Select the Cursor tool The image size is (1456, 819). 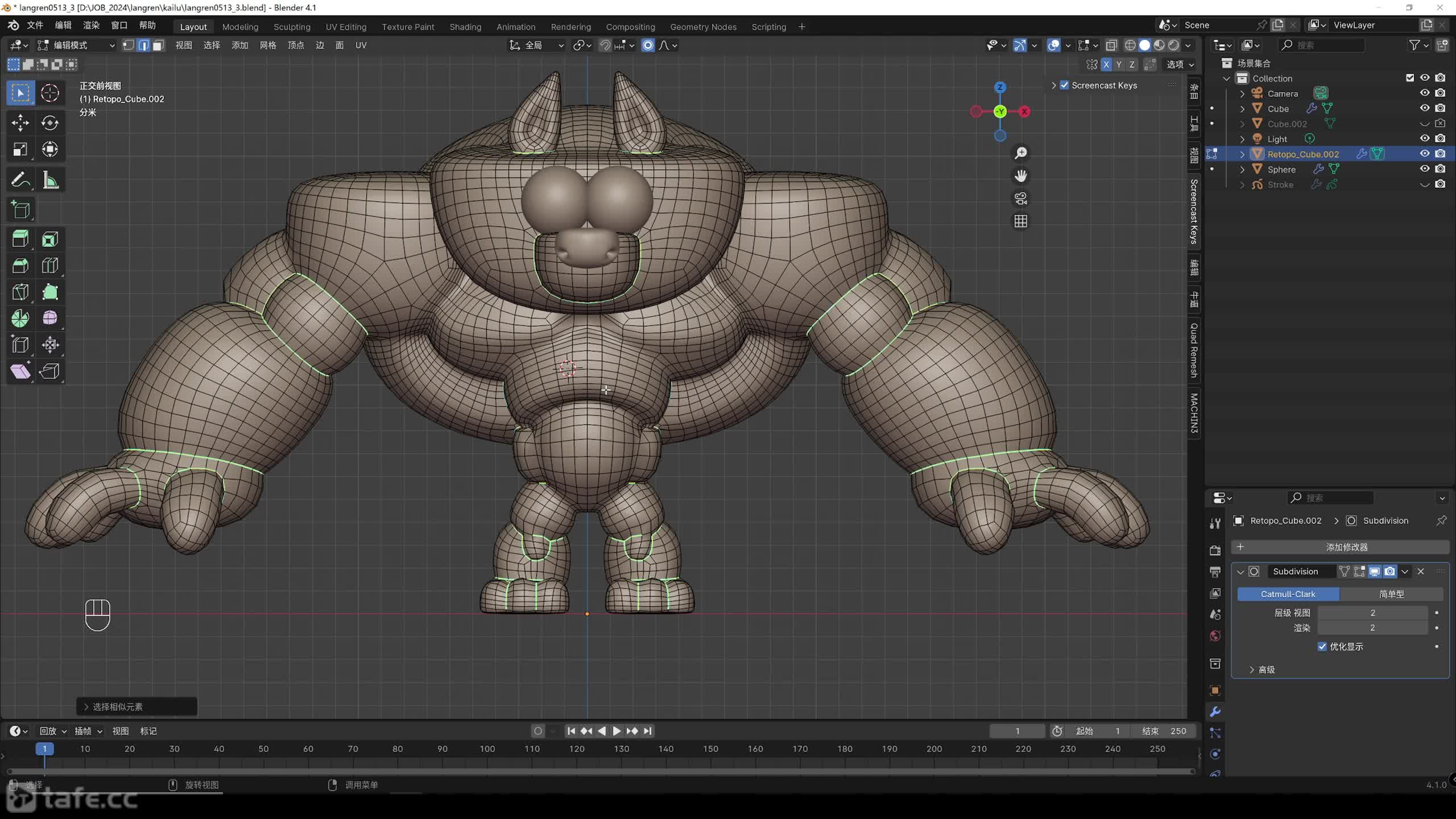point(50,93)
